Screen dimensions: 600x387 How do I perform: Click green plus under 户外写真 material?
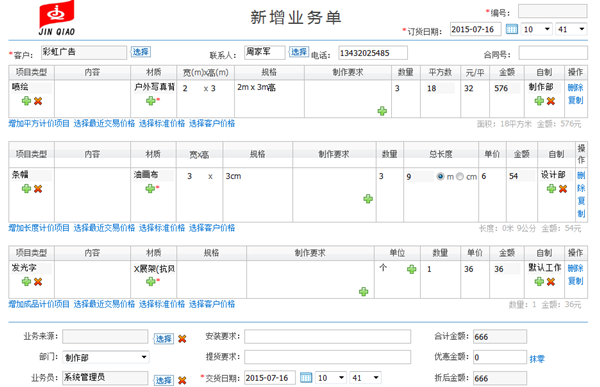click(151, 101)
